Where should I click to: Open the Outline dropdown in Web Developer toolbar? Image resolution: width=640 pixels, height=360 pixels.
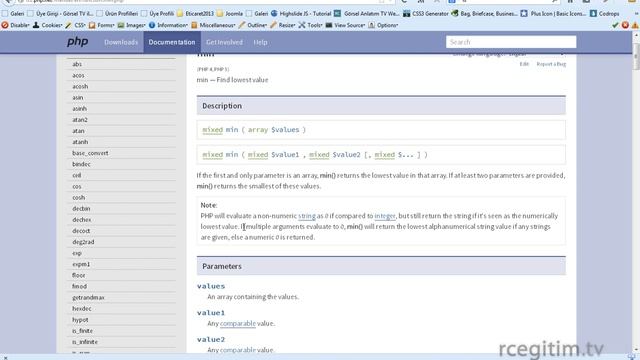253,25
